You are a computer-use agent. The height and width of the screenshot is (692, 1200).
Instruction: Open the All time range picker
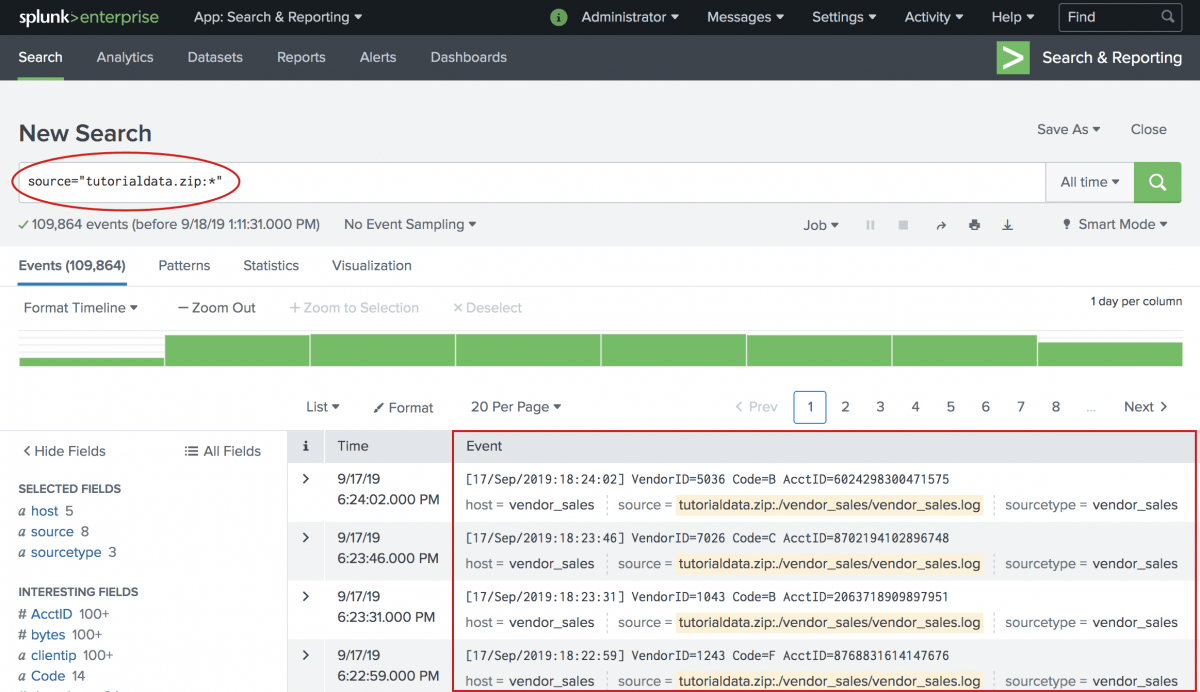point(1089,182)
